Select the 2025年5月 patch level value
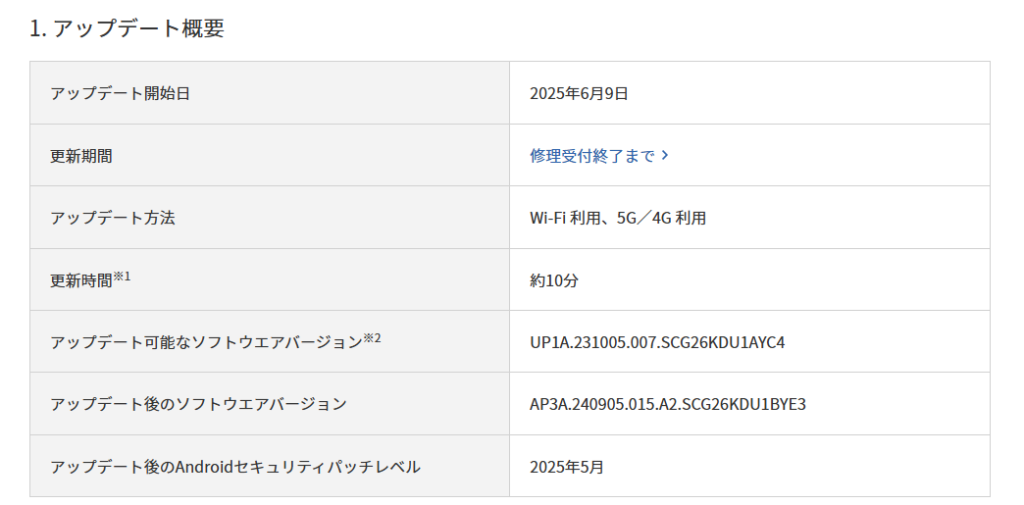 (567, 467)
